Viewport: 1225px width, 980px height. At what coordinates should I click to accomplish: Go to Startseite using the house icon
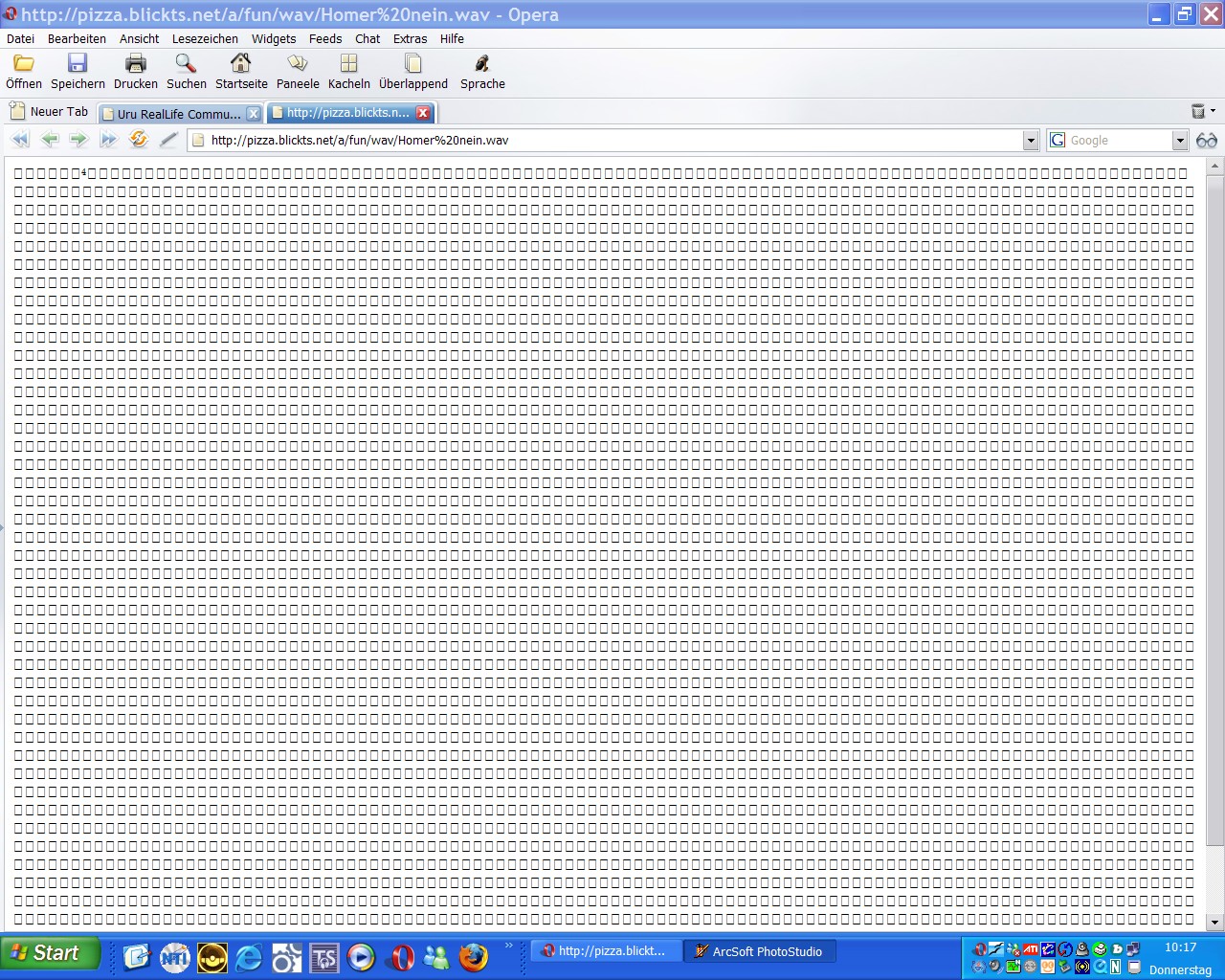pyautogui.click(x=241, y=64)
